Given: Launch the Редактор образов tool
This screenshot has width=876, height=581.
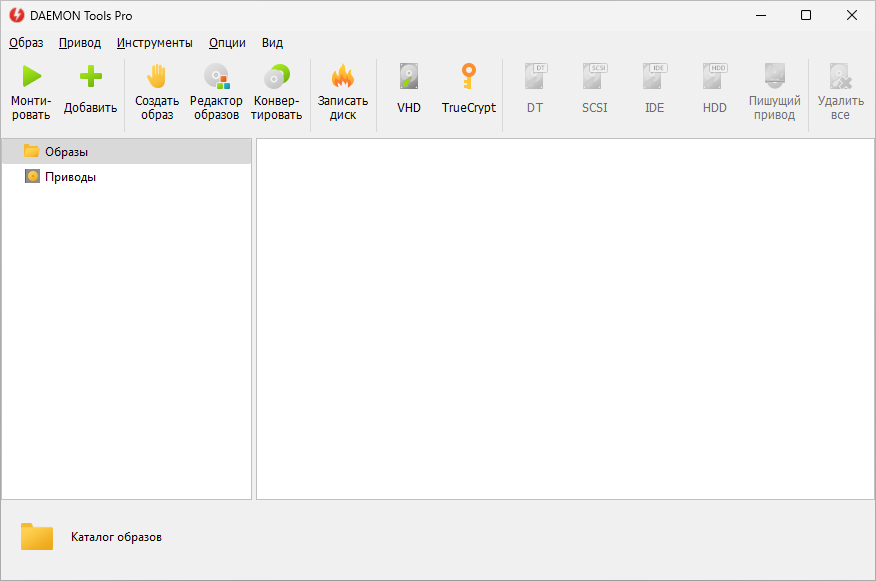Looking at the screenshot, I should 216,90.
